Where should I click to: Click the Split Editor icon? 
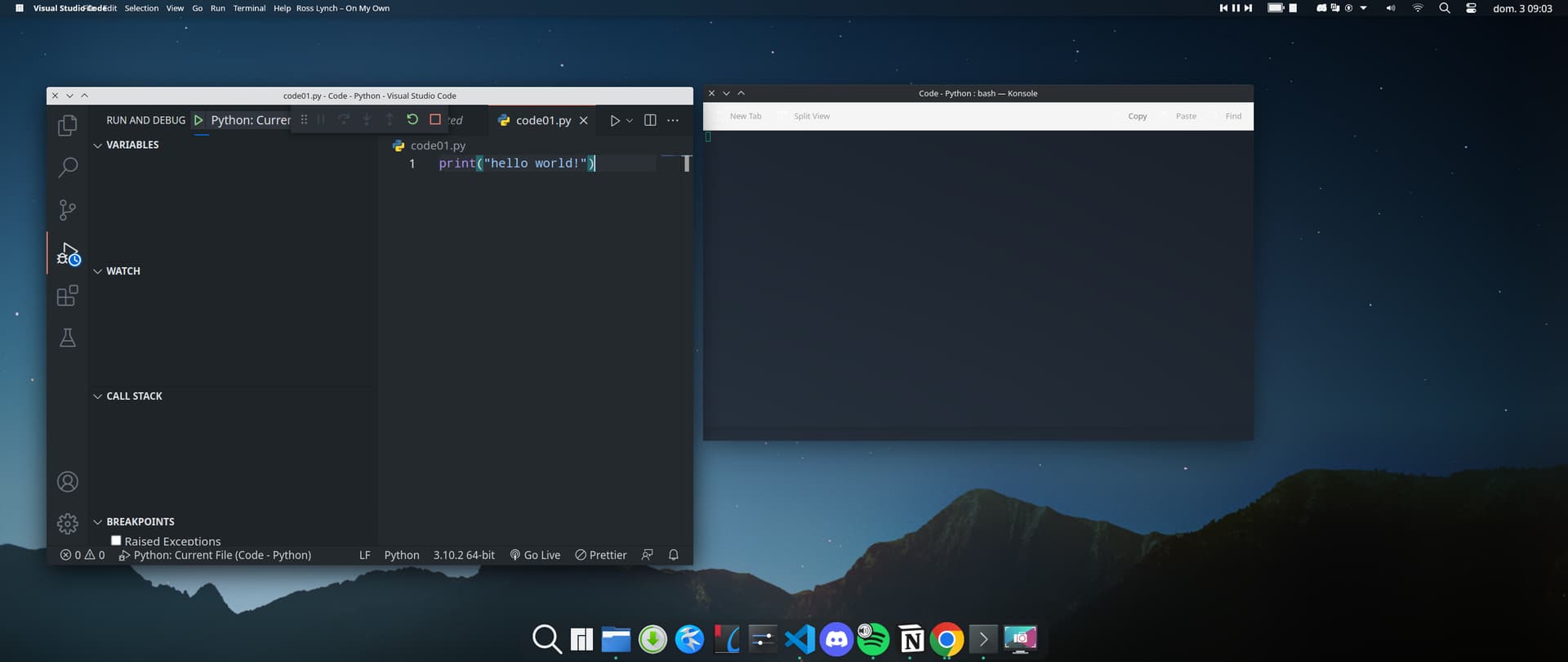coord(650,120)
